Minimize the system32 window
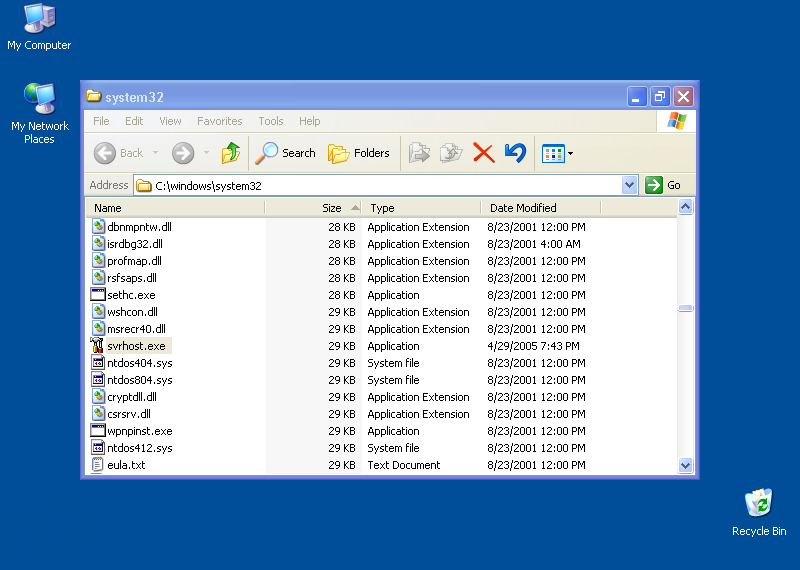 pyautogui.click(x=637, y=96)
